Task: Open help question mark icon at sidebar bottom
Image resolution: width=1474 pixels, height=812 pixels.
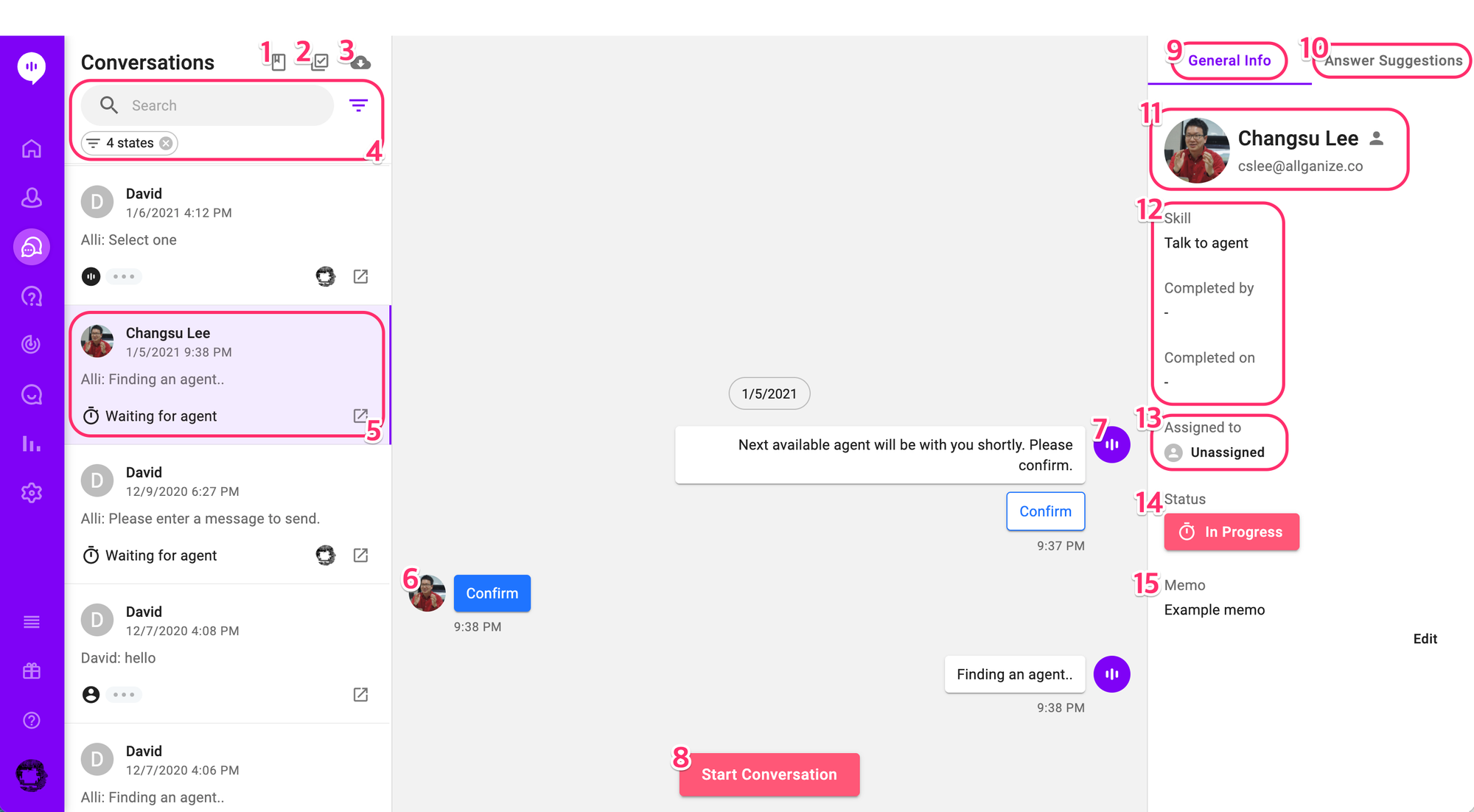Action: tap(32, 721)
